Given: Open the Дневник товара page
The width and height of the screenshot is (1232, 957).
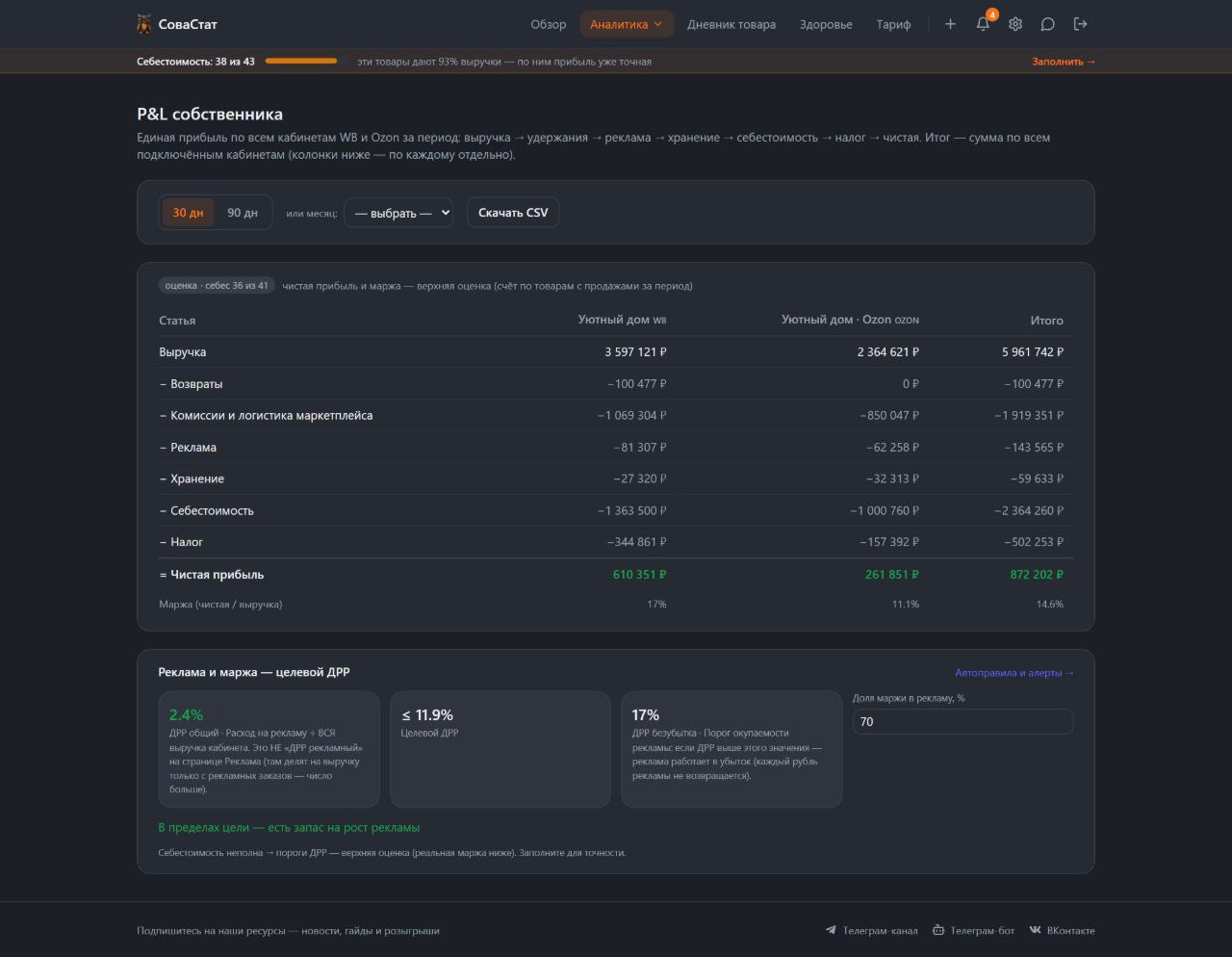Looking at the screenshot, I should click(731, 24).
